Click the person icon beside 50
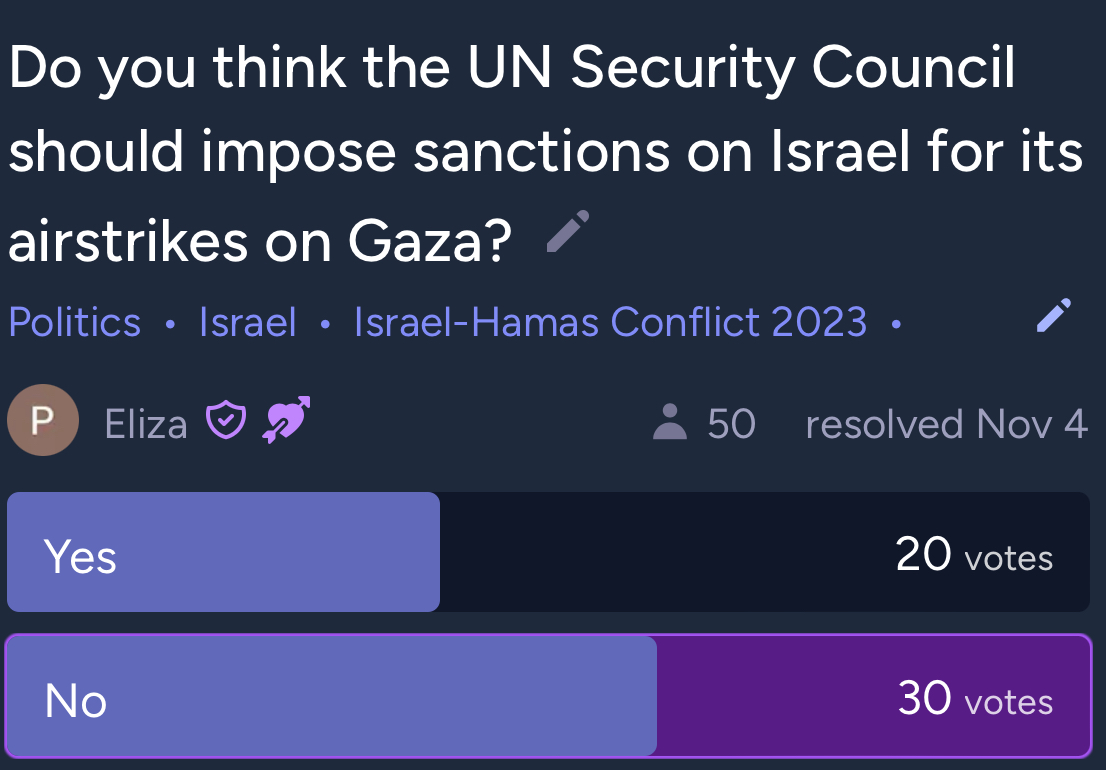The image size is (1106, 770). (670, 422)
